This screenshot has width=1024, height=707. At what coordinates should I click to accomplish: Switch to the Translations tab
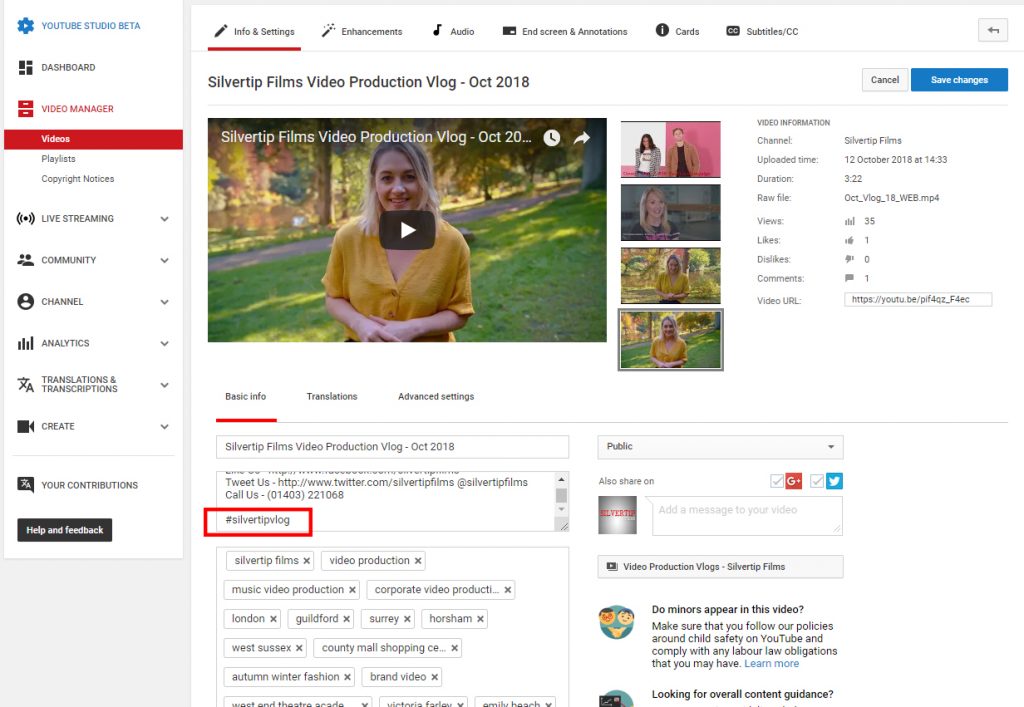coord(332,397)
